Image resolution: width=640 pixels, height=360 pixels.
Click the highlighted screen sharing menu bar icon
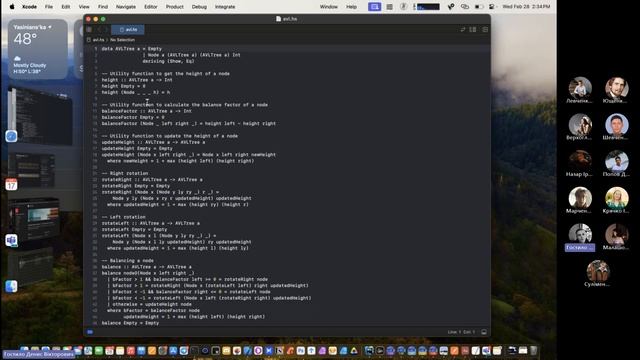click(374, 7)
